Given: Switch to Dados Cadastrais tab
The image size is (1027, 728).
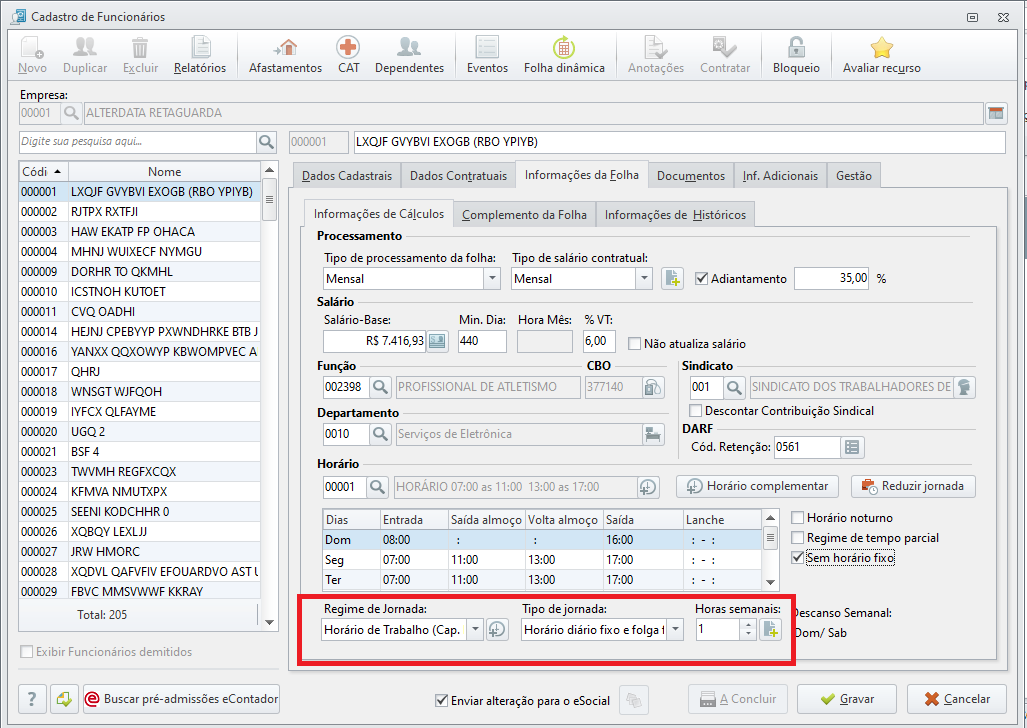Looking at the screenshot, I should pyautogui.click(x=347, y=176).
